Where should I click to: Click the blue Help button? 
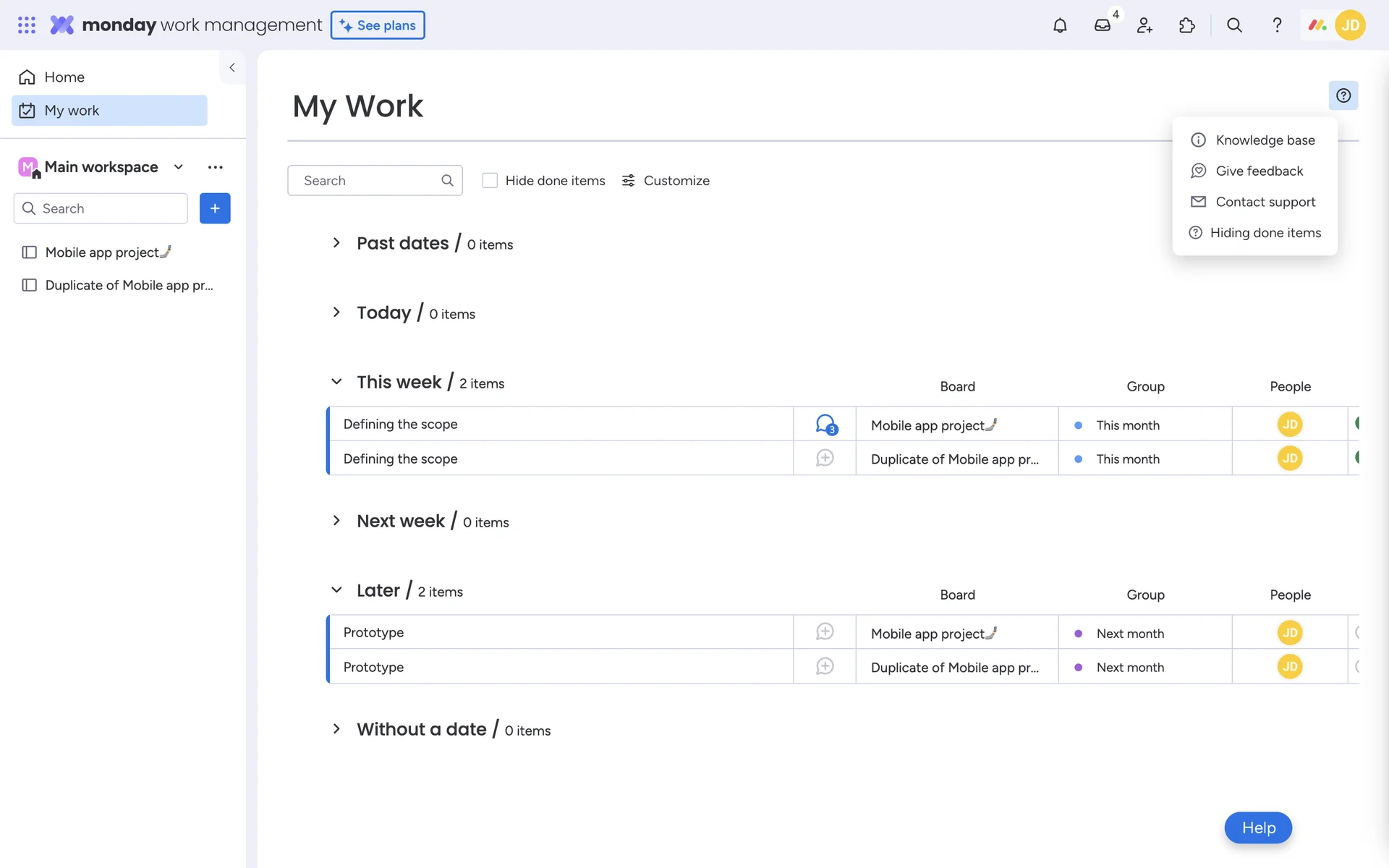1258,827
